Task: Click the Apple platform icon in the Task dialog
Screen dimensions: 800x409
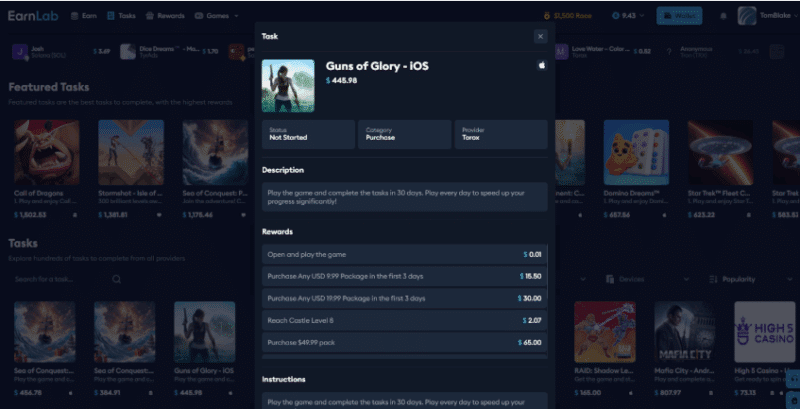Action: pos(542,65)
